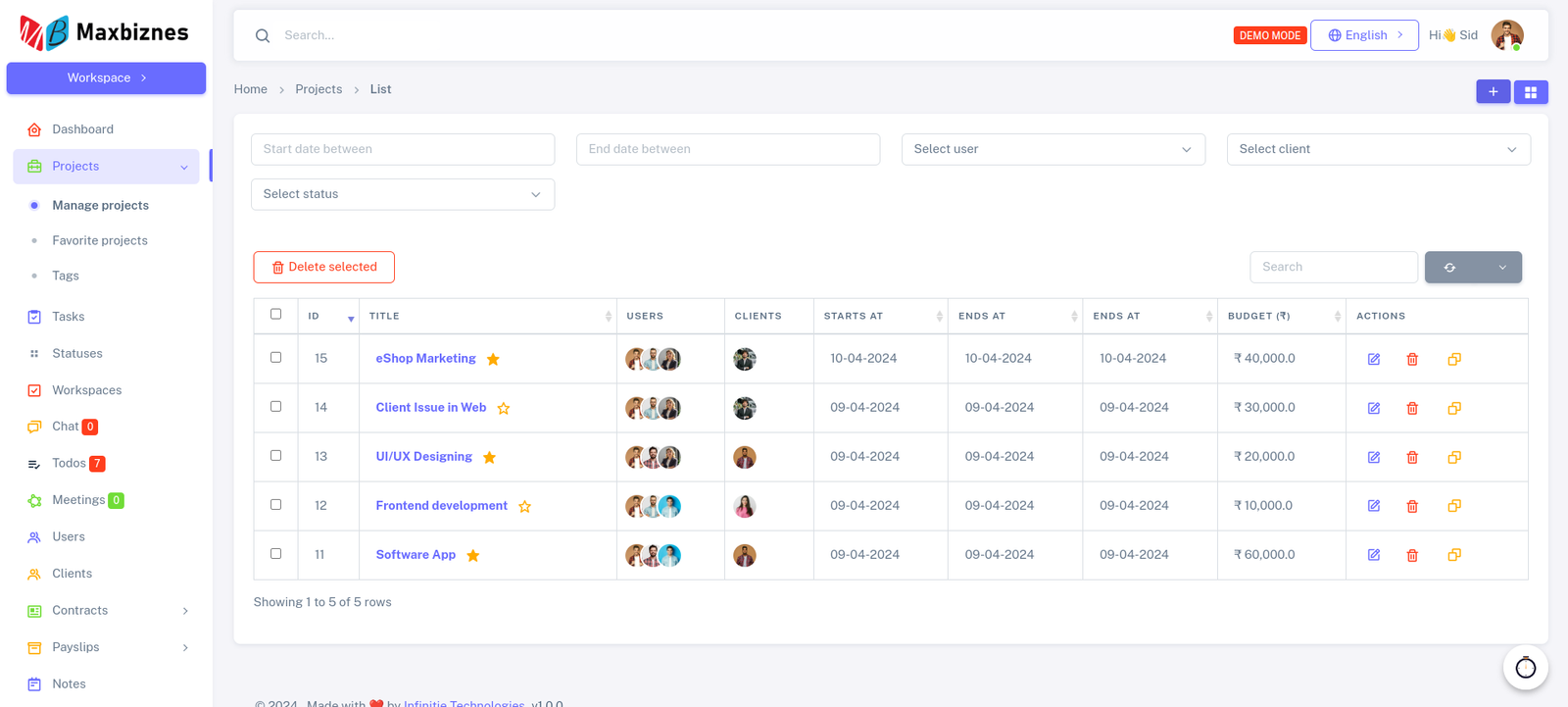Image resolution: width=1568 pixels, height=707 pixels.
Task: Open the Select user dropdown
Action: click(x=1053, y=149)
